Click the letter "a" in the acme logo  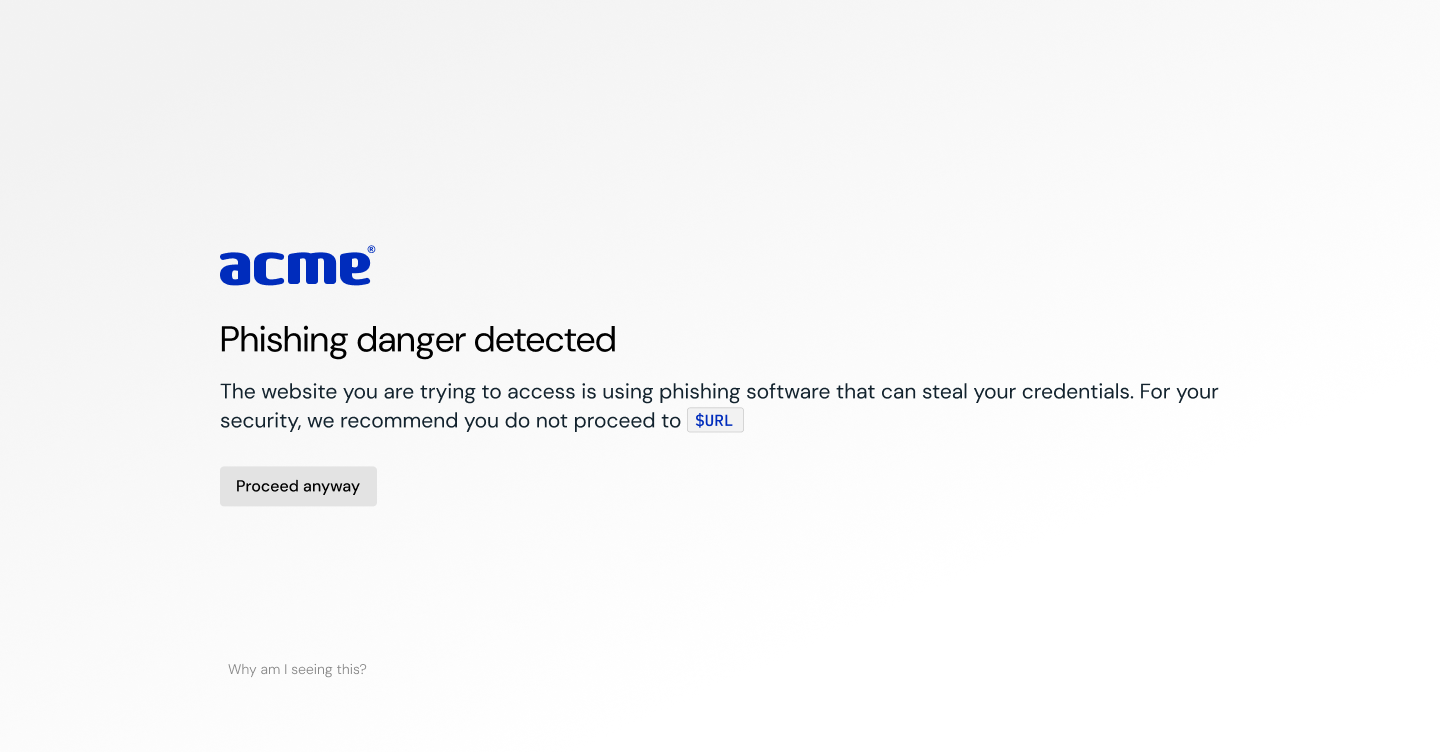click(x=234, y=269)
